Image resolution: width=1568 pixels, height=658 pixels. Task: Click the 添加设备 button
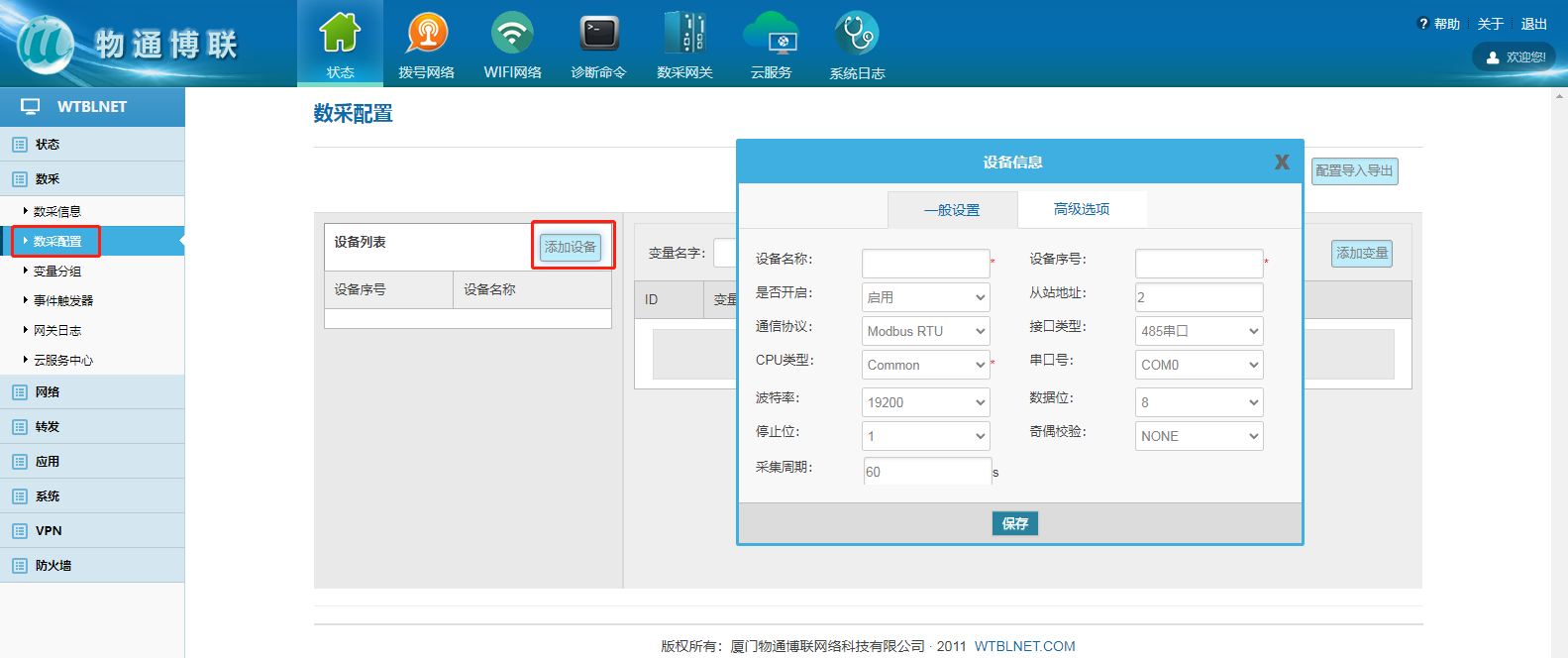tap(571, 247)
